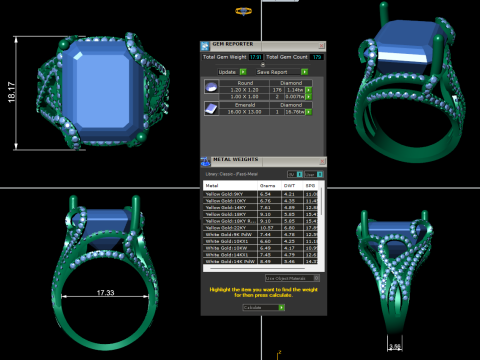The height and width of the screenshot is (360, 480).
Task: Select the Yellow Gold:22KY row
Action: (260, 228)
